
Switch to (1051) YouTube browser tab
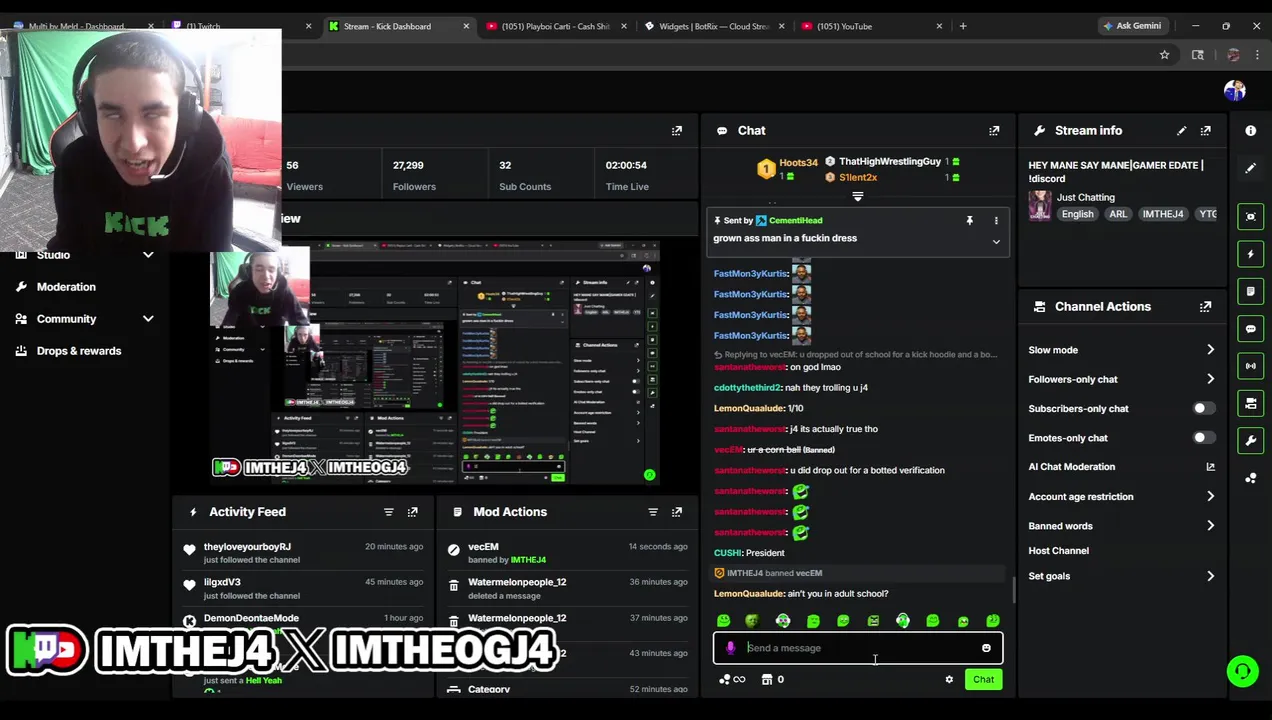(x=870, y=26)
